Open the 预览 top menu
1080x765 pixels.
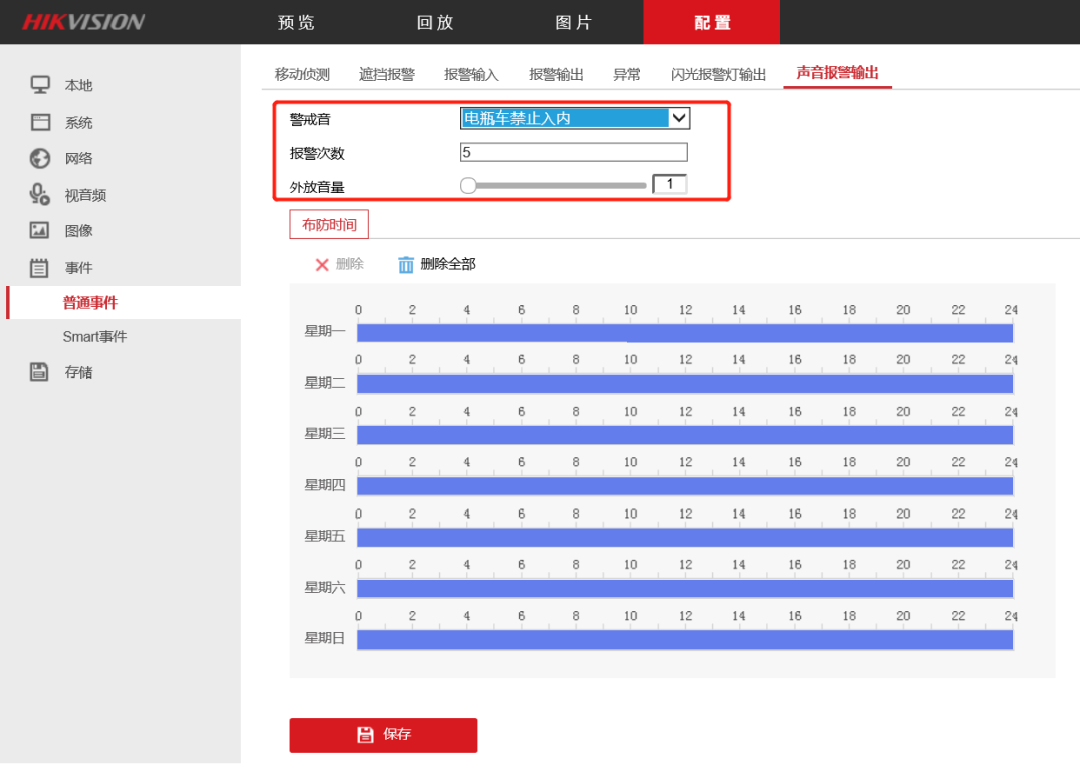(x=296, y=22)
